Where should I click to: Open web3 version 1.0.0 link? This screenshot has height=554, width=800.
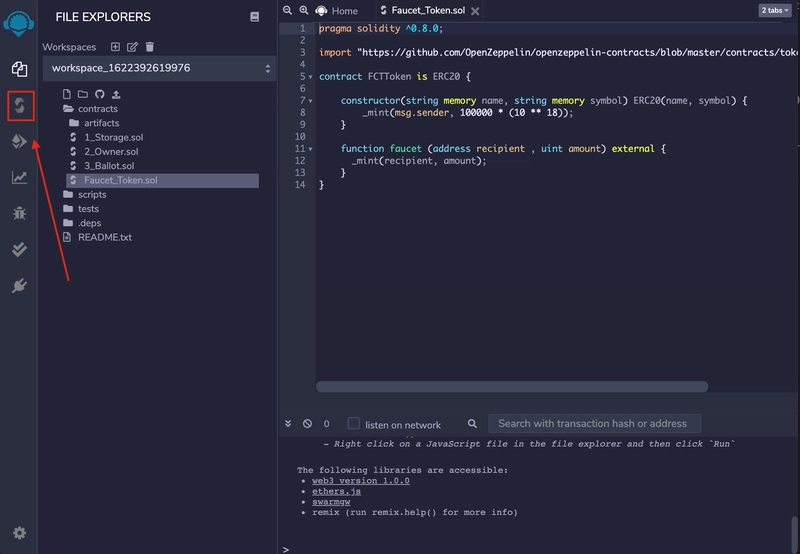tap(361, 481)
